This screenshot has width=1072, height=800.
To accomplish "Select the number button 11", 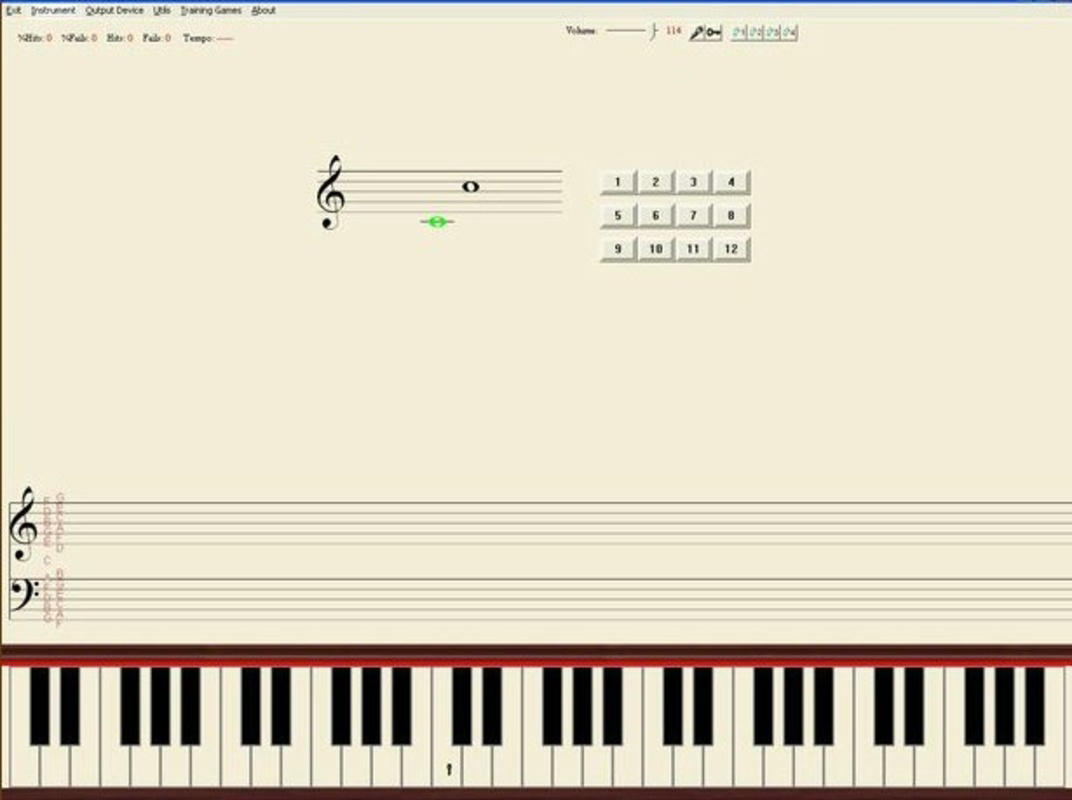I will click(693, 249).
